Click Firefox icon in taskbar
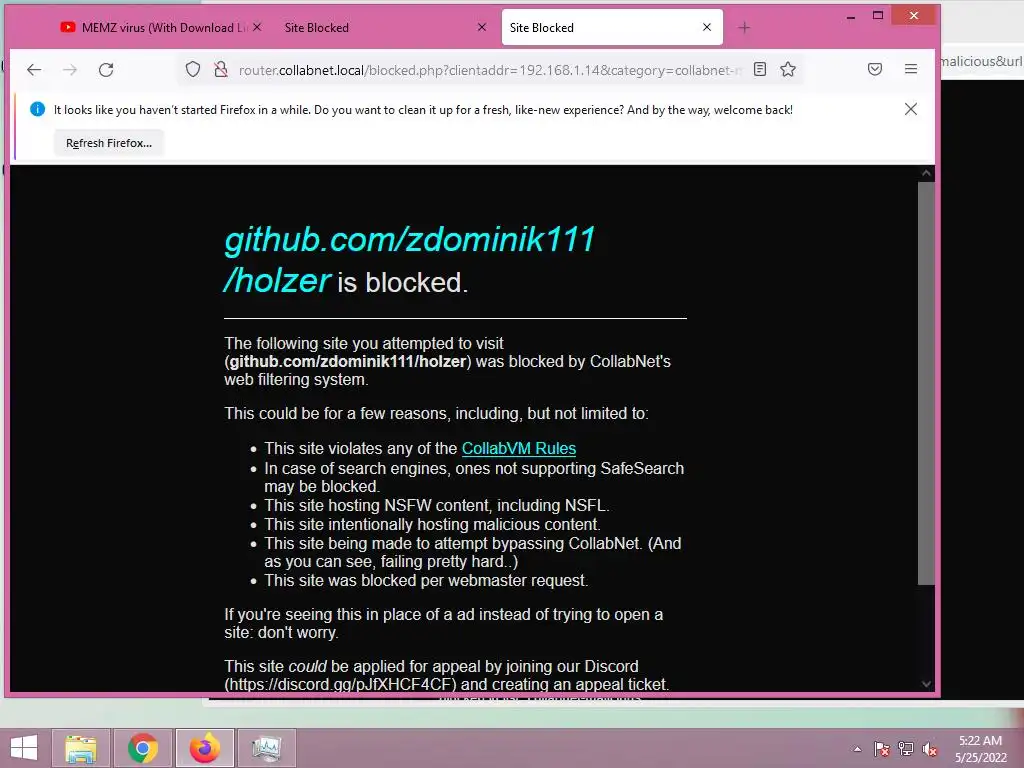This screenshot has width=1024, height=768. (x=205, y=748)
